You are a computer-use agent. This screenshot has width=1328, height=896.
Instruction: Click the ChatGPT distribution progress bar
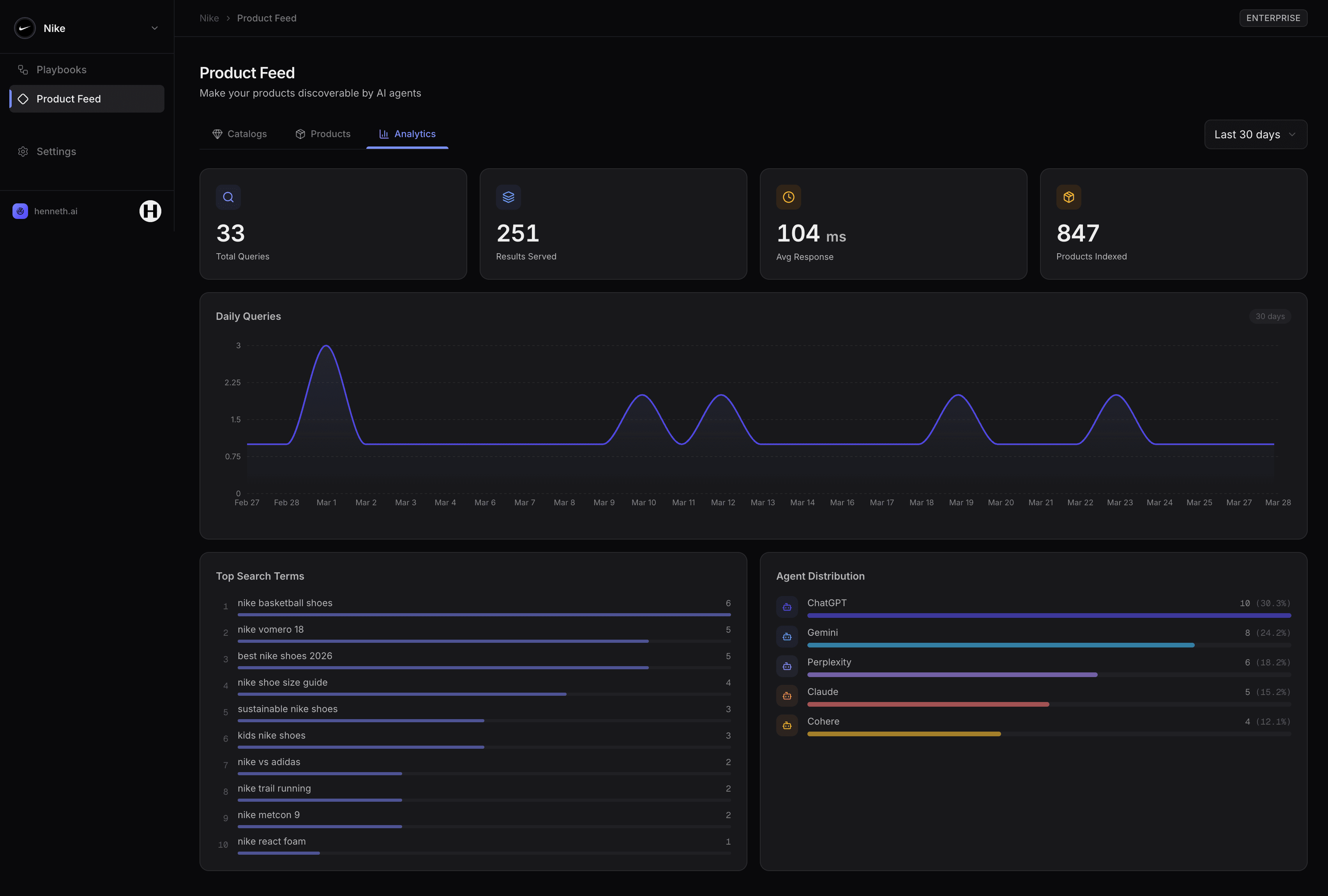pyautogui.click(x=1049, y=616)
